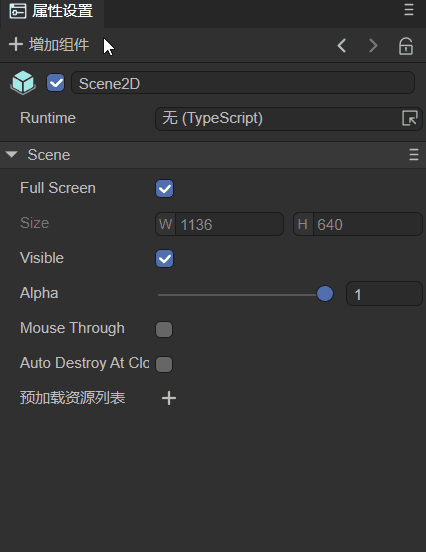Go forward with the right chevron arrow
426x552 pixels.
pyautogui.click(x=373, y=46)
